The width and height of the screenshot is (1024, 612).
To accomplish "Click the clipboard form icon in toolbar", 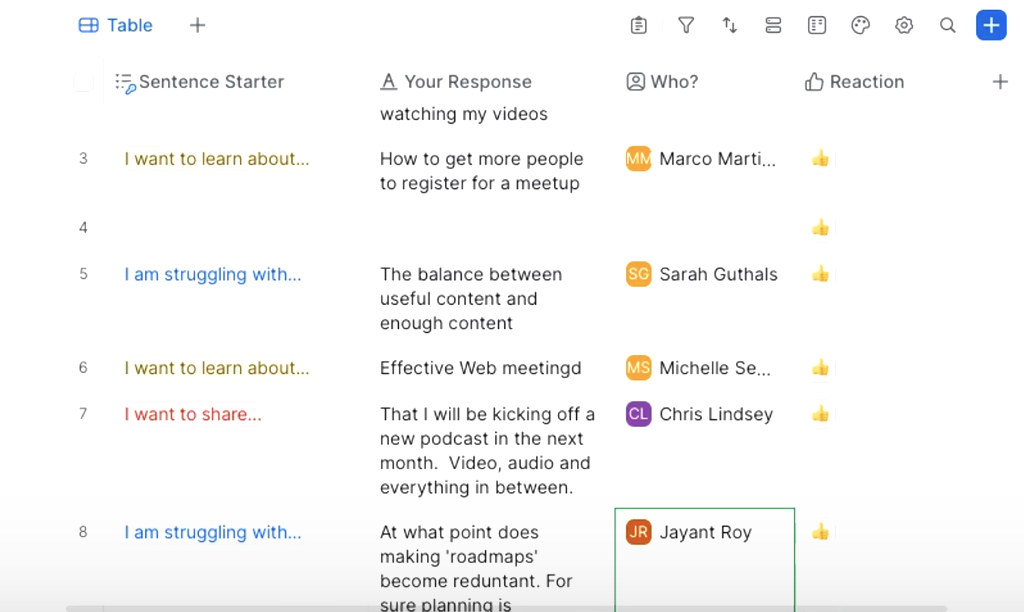I will click(x=639, y=26).
